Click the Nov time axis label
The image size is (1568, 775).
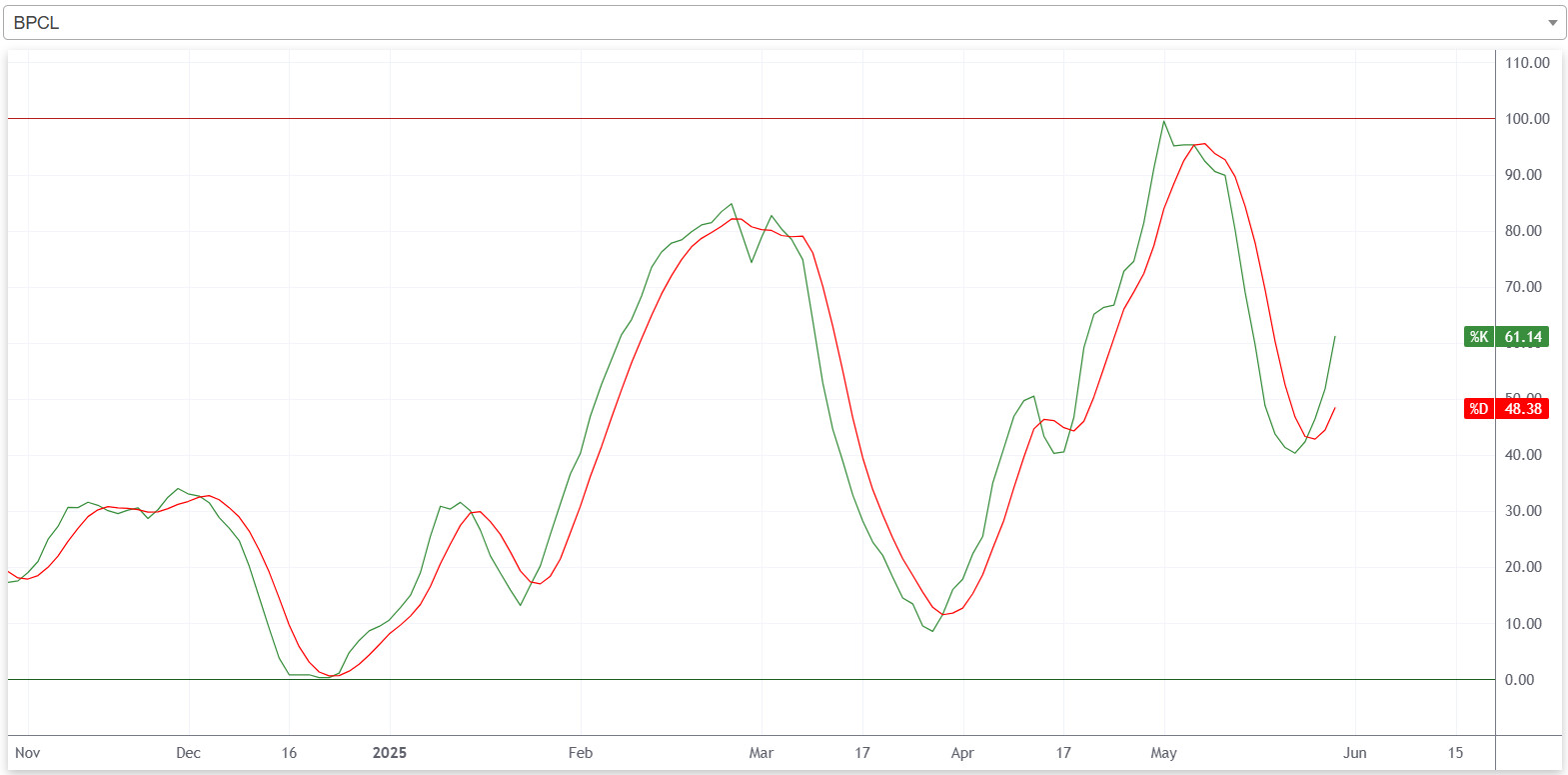click(27, 753)
